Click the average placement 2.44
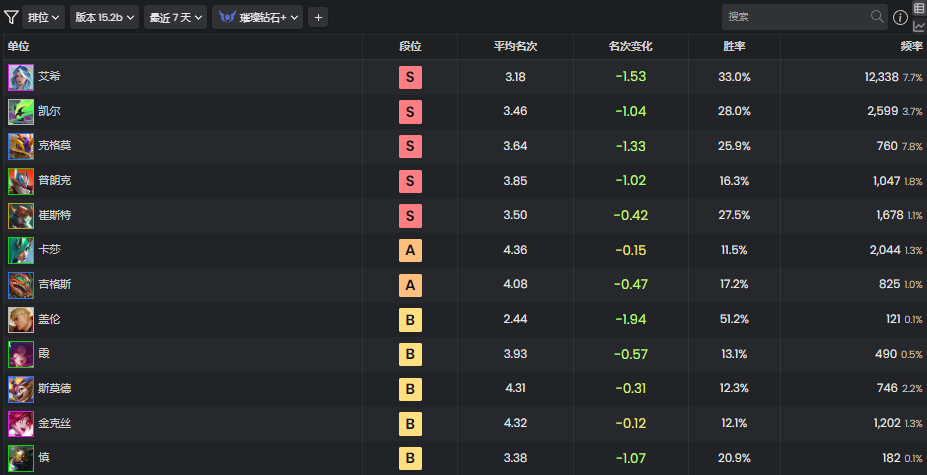Viewport: 927px width, 475px height. pyautogui.click(x=516, y=319)
